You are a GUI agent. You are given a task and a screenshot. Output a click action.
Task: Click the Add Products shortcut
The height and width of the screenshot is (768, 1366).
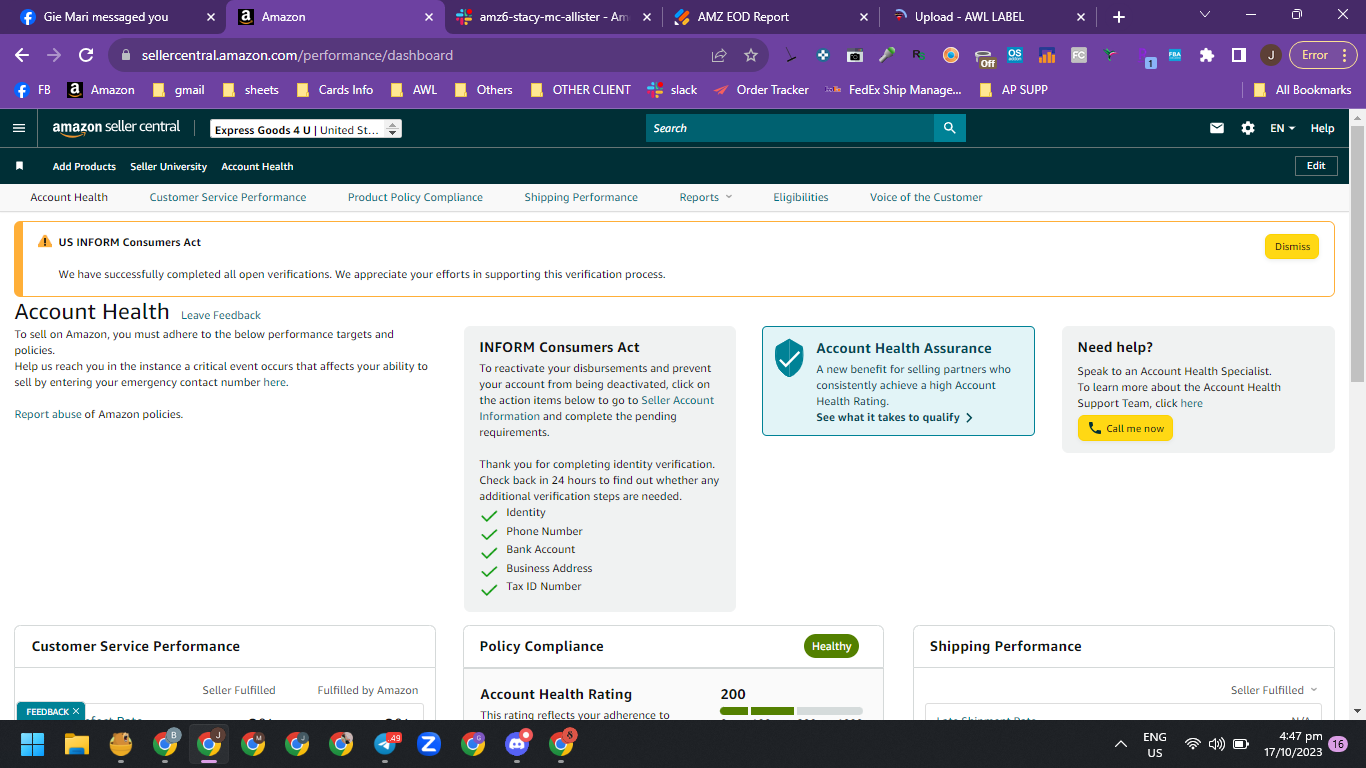[x=84, y=166]
